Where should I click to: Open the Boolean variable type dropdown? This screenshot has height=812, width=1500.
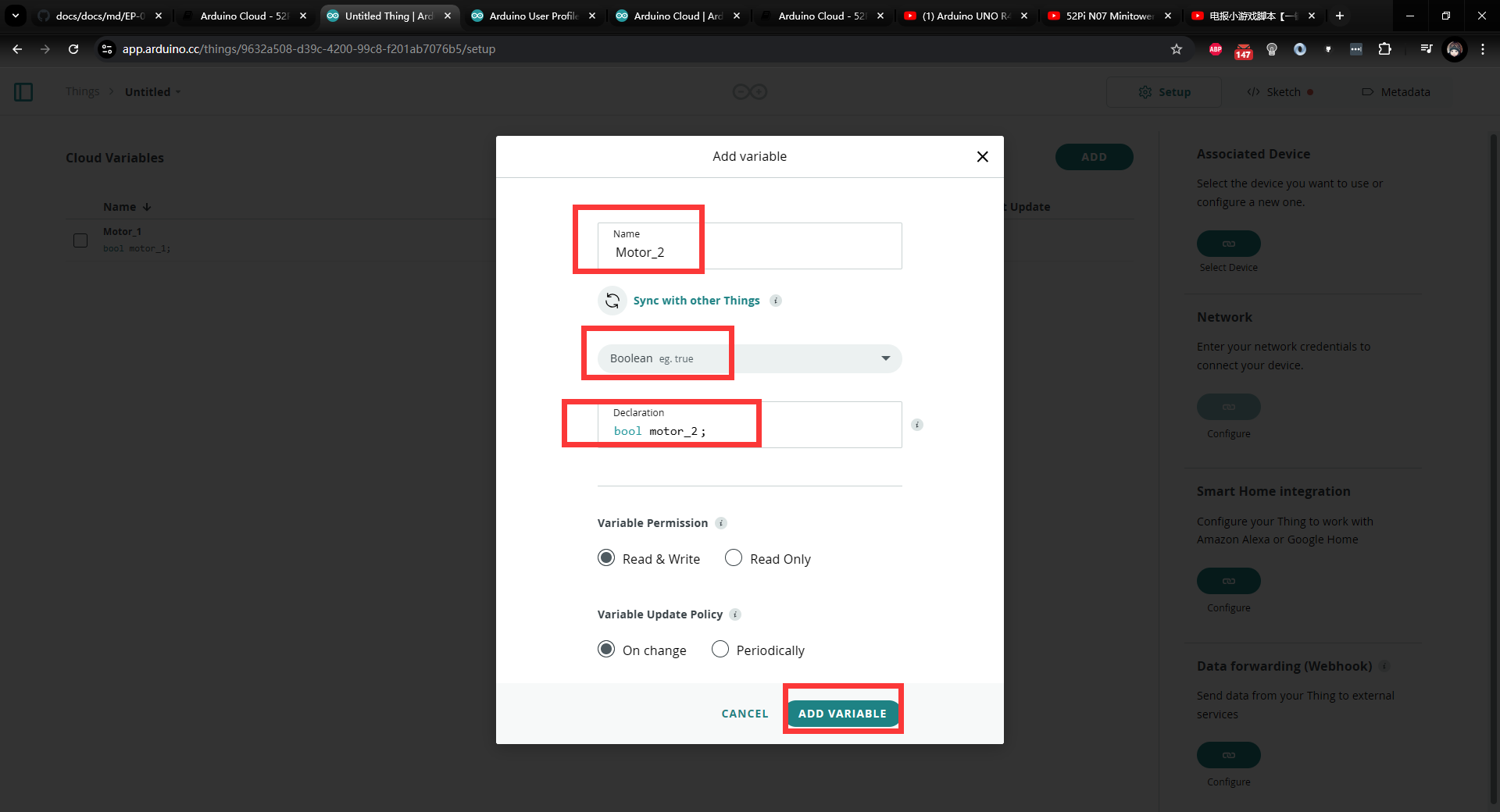coord(749,358)
